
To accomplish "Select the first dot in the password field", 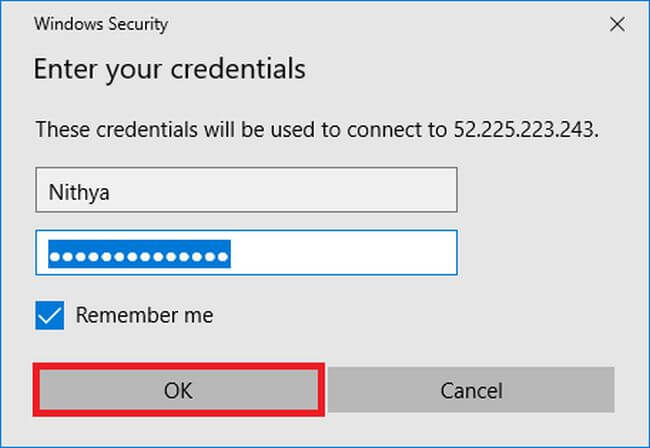I will (56, 255).
